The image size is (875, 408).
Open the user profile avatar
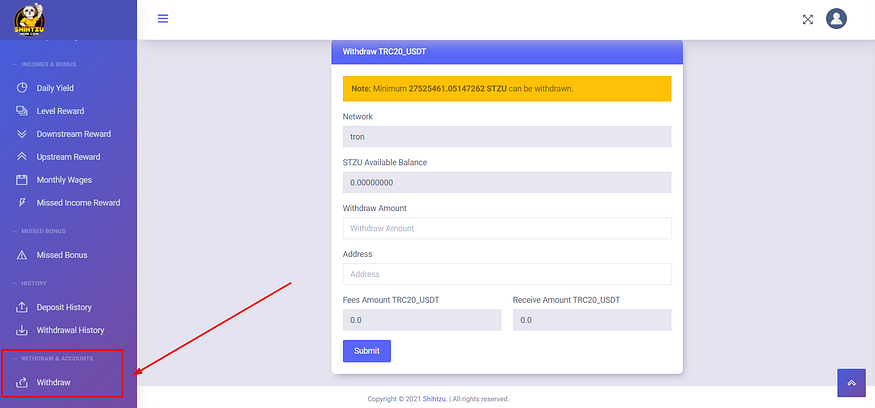point(836,18)
